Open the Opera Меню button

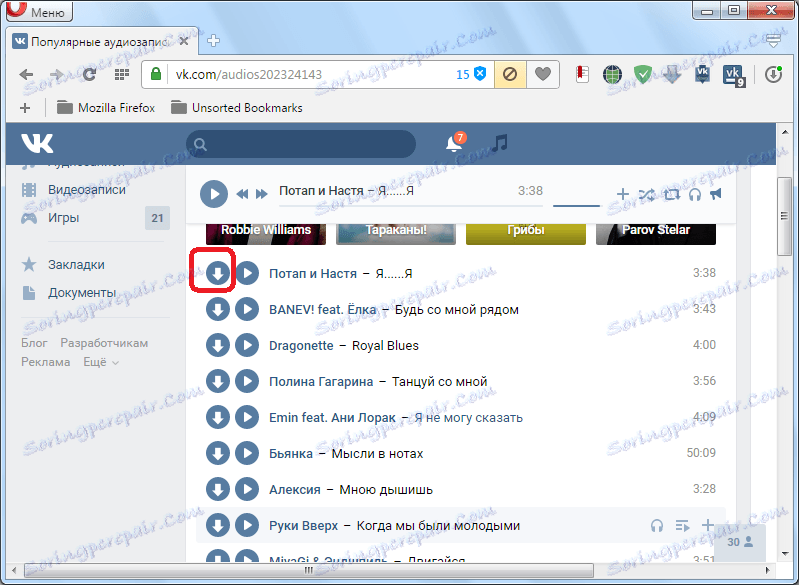(x=40, y=10)
